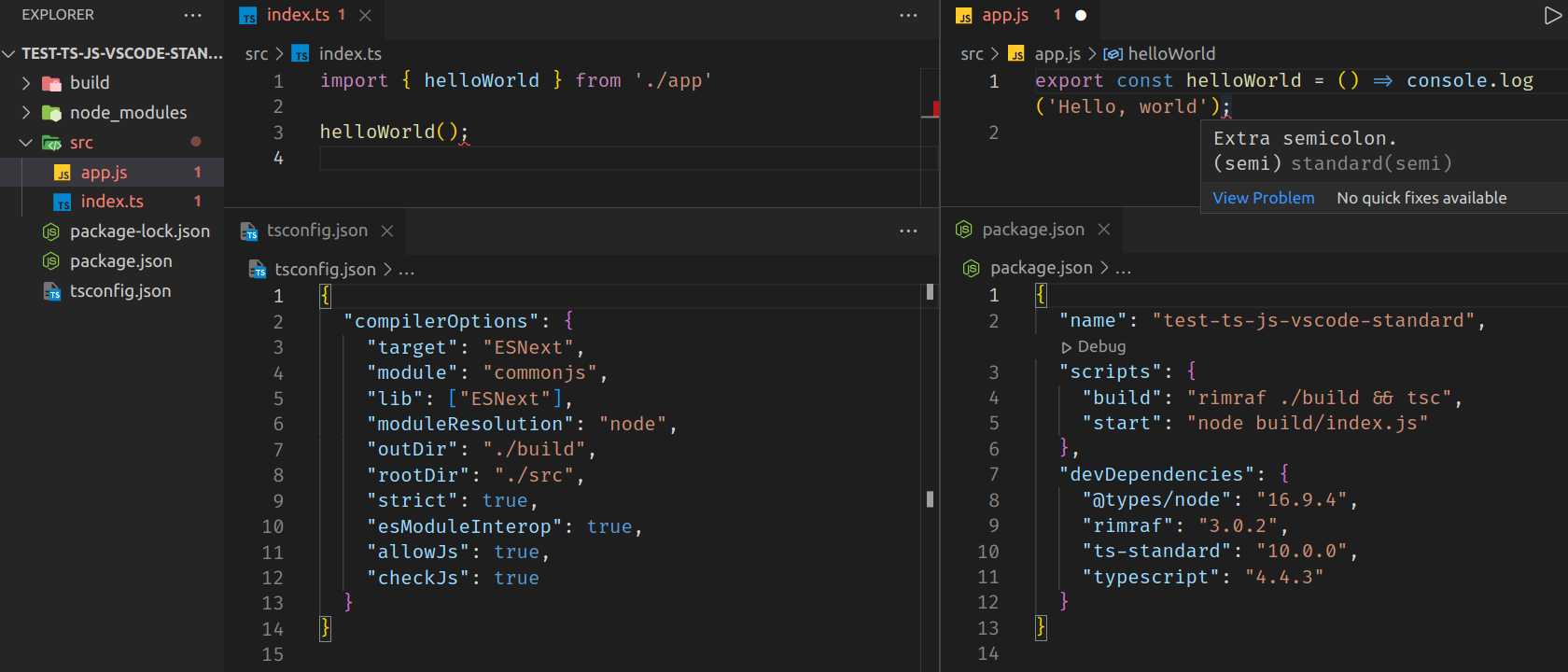
Task: Click the Node icon in package.json breadcrumb
Action: (971, 268)
